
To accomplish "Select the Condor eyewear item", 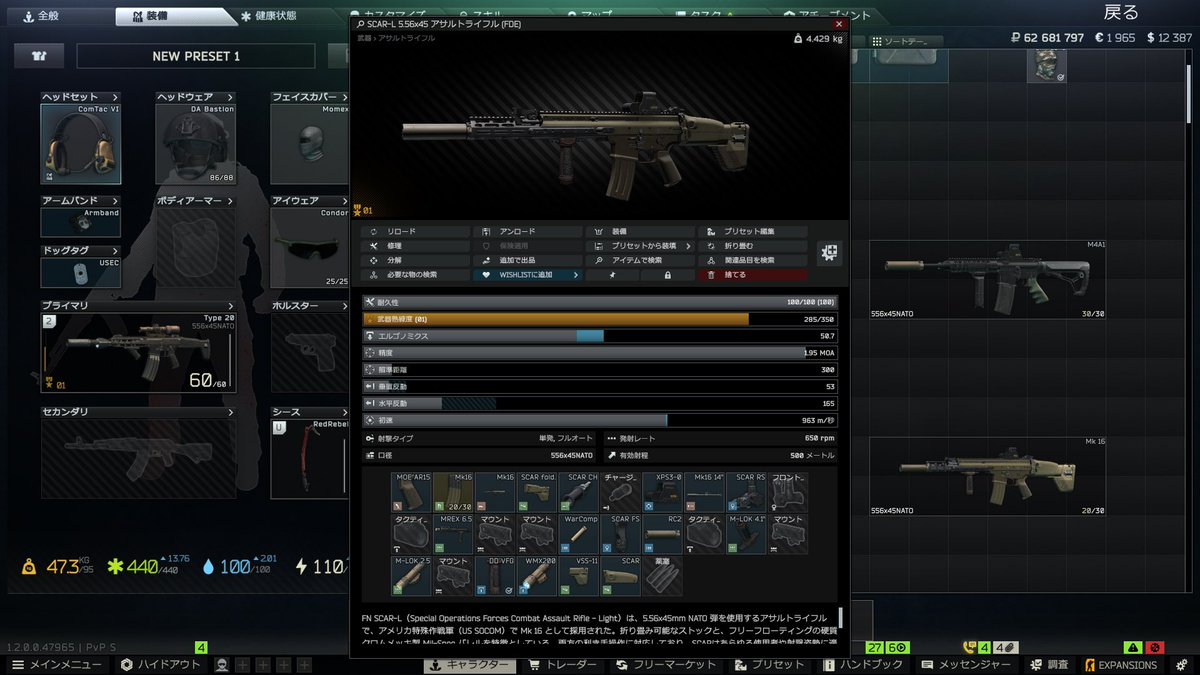I will 311,247.
